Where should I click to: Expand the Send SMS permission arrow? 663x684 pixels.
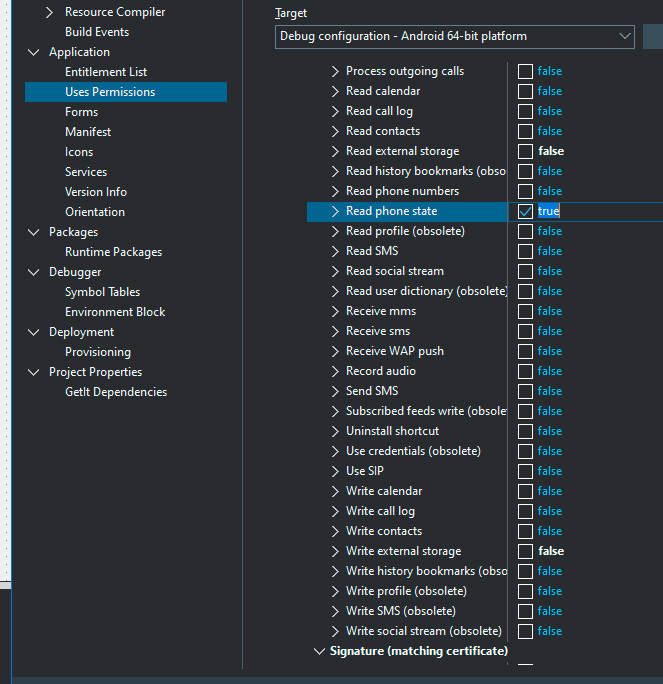(x=335, y=391)
